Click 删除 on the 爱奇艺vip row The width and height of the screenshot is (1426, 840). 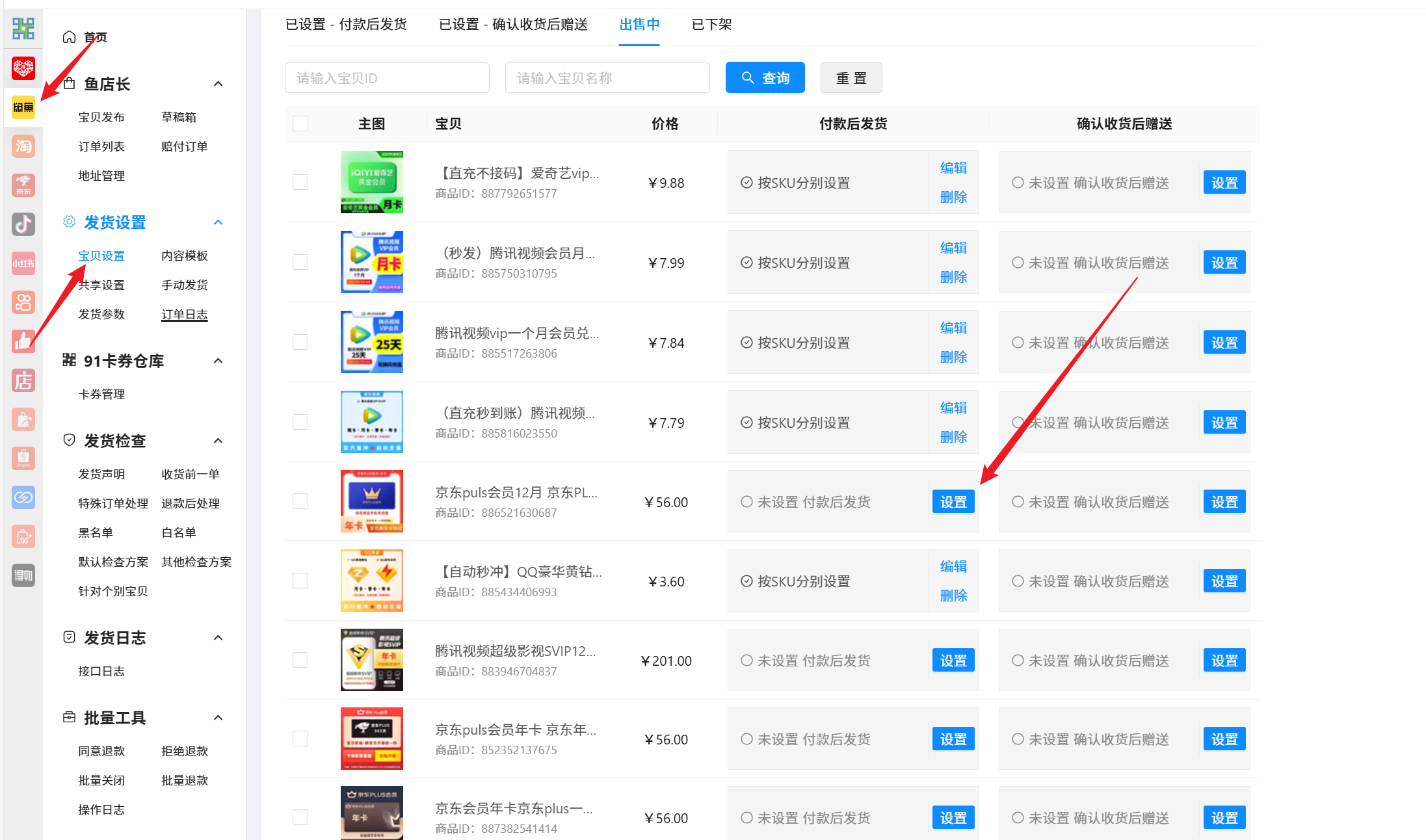click(953, 197)
